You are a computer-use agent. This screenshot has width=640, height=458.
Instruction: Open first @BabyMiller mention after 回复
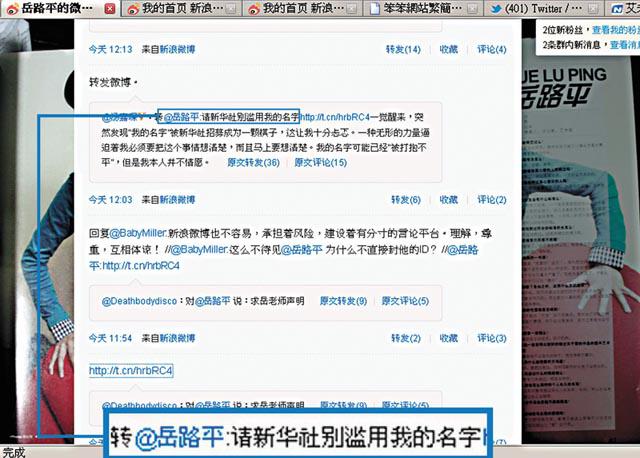[x=138, y=233]
